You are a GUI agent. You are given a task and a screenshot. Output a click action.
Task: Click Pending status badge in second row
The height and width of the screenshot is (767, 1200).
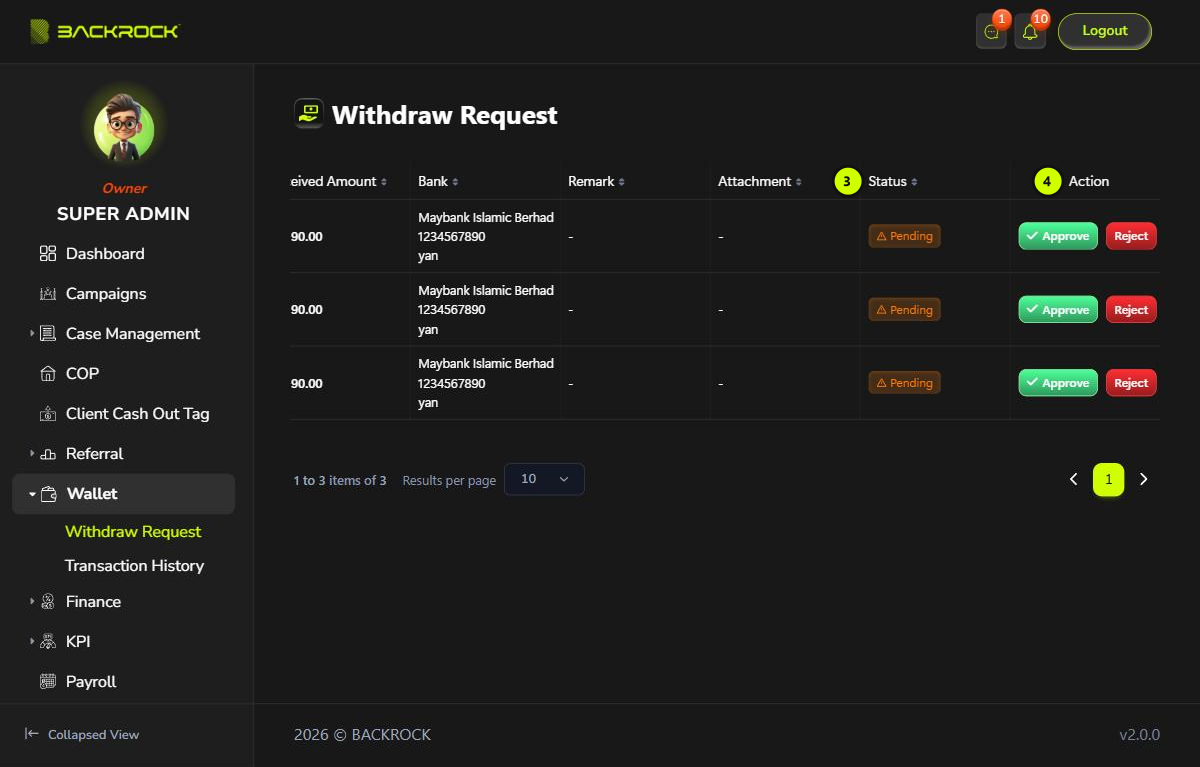tap(904, 310)
